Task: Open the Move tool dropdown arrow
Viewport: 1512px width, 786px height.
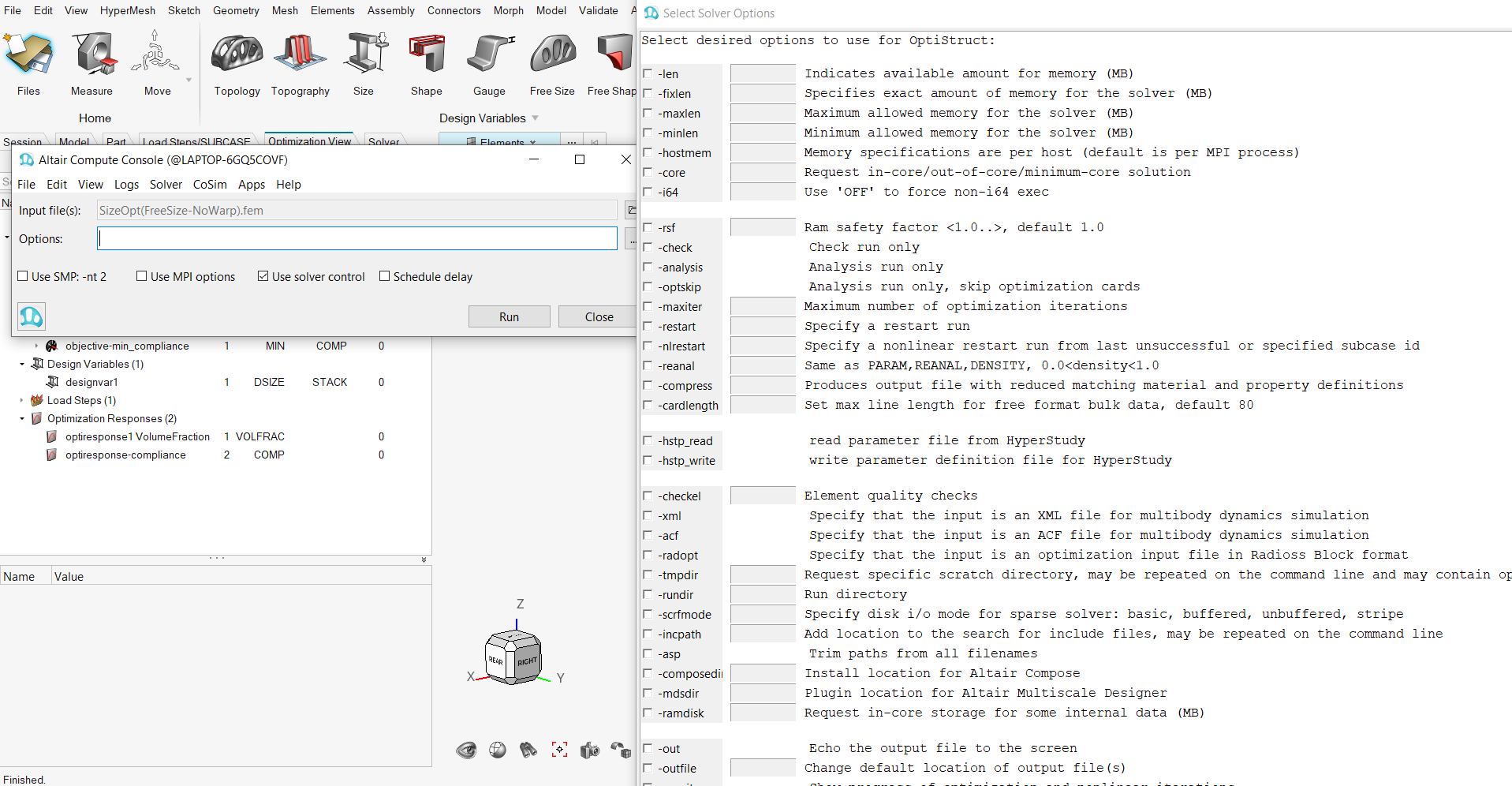Action: click(x=189, y=80)
